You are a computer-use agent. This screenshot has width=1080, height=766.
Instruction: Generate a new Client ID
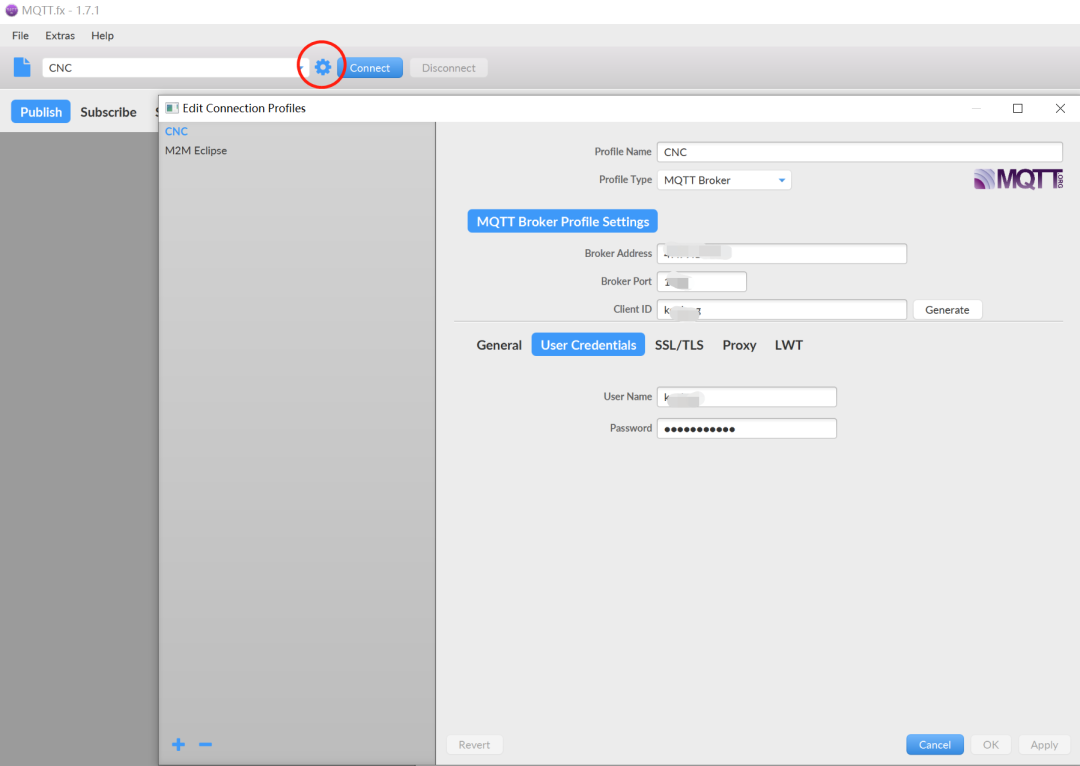[947, 310]
